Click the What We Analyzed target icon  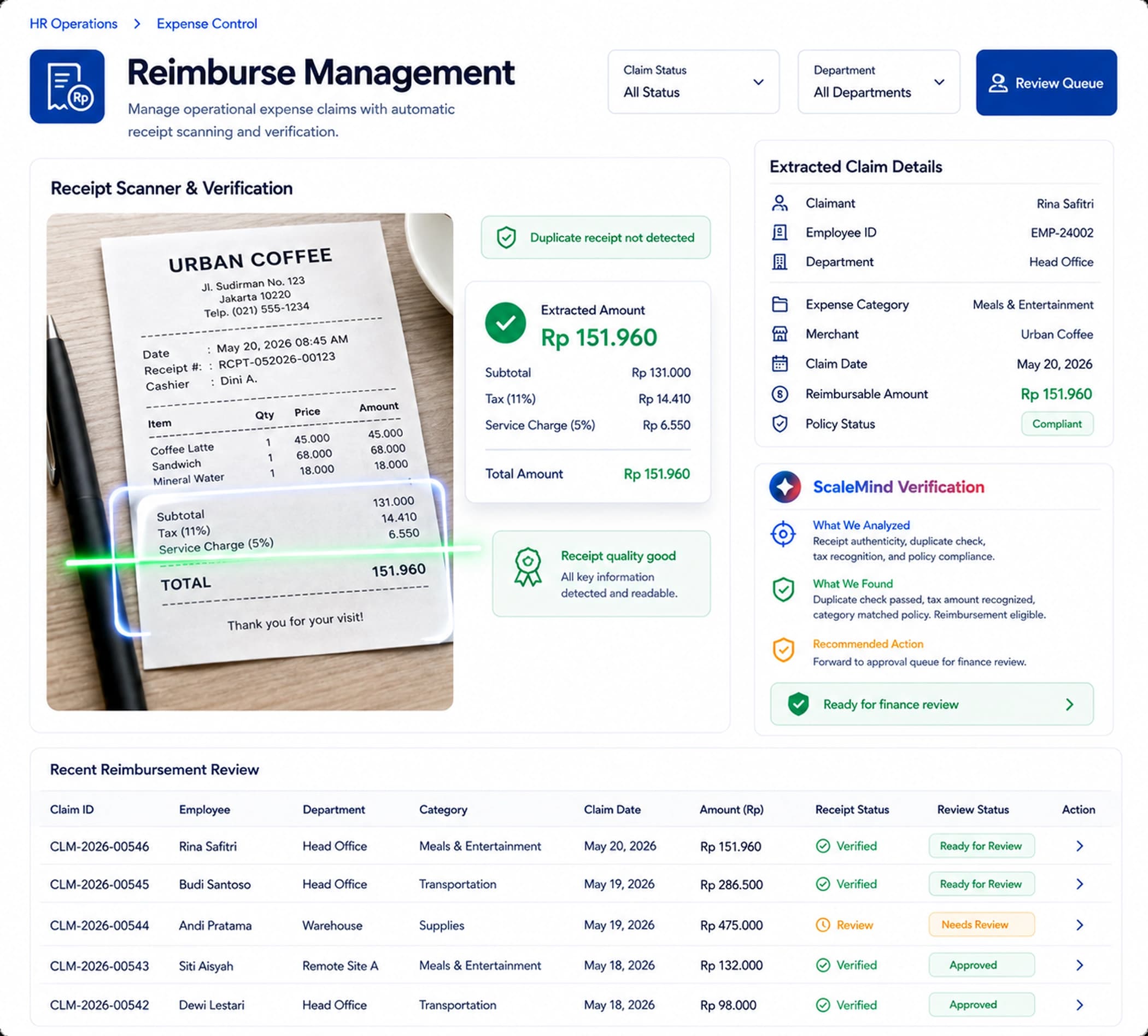click(783, 534)
